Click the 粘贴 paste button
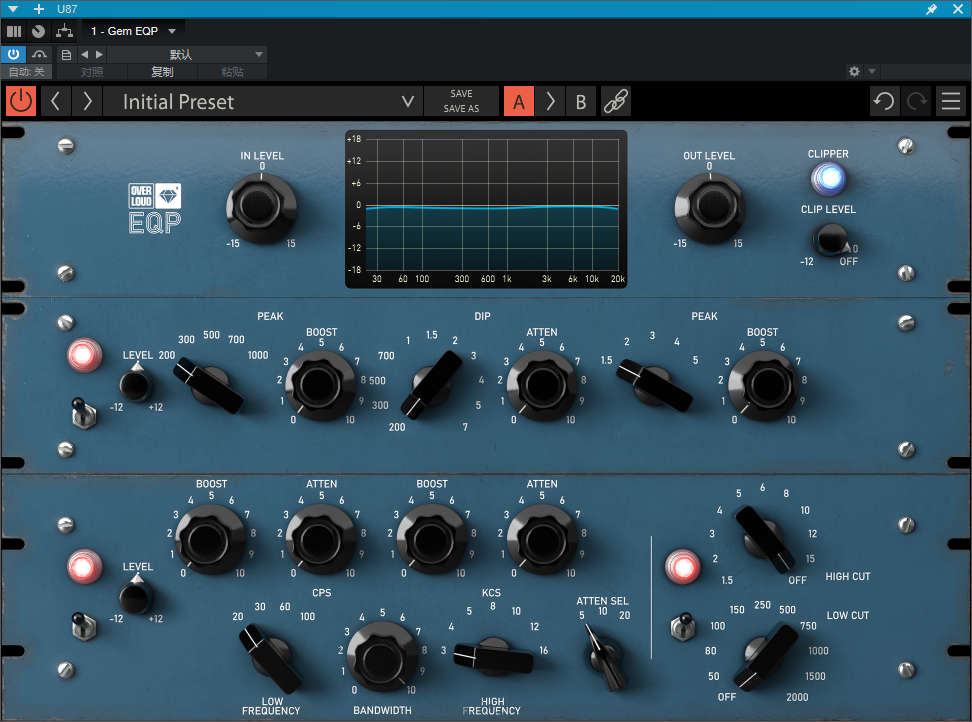 232,72
